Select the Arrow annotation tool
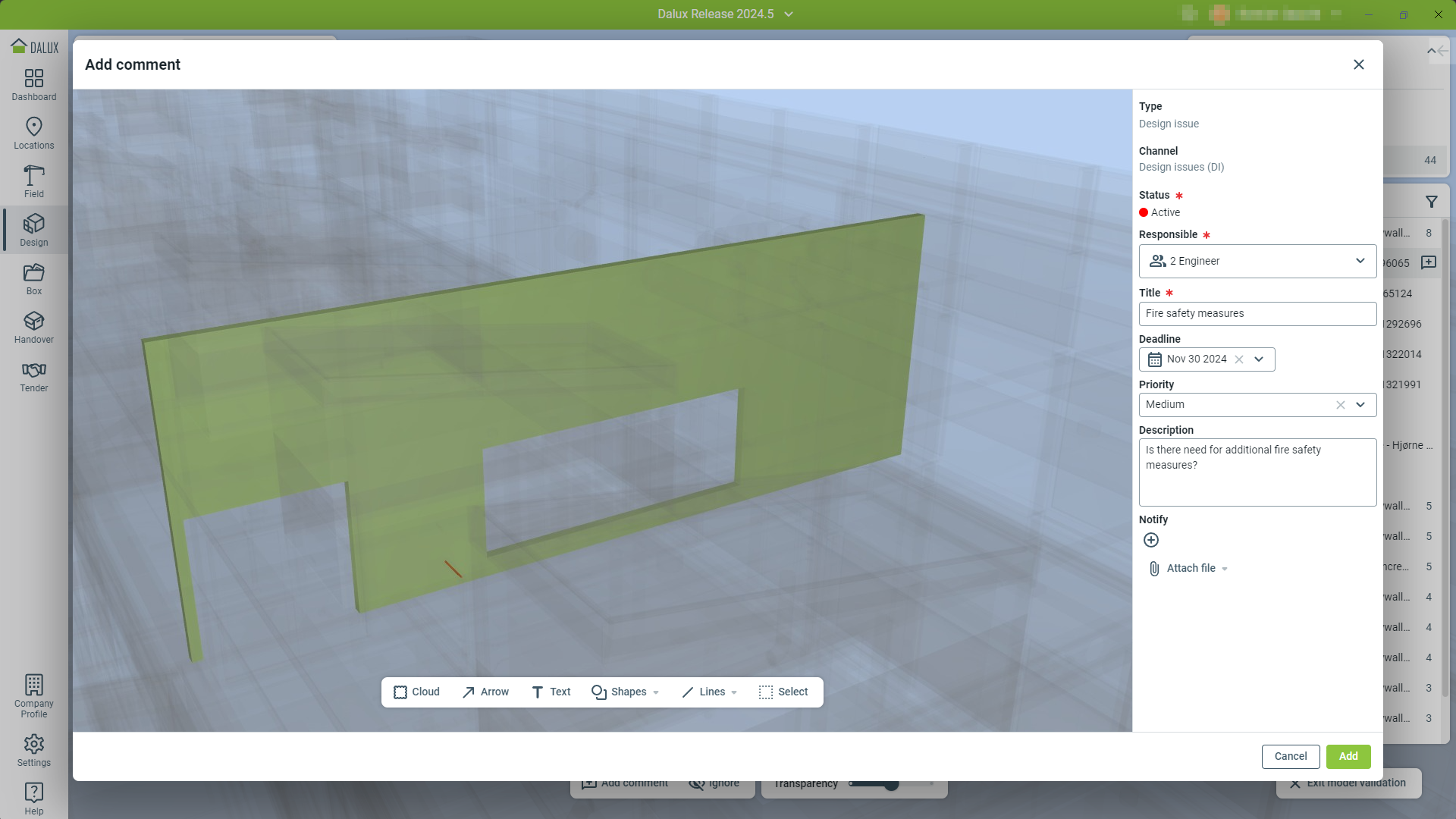This screenshot has width=1456, height=819. pyautogui.click(x=485, y=692)
